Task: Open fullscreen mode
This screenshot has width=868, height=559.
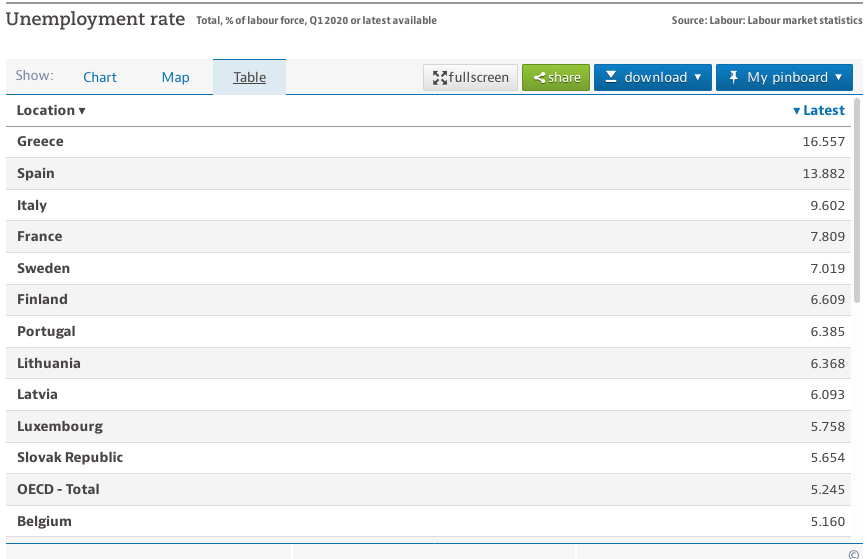Action: pyautogui.click(x=471, y=77)
